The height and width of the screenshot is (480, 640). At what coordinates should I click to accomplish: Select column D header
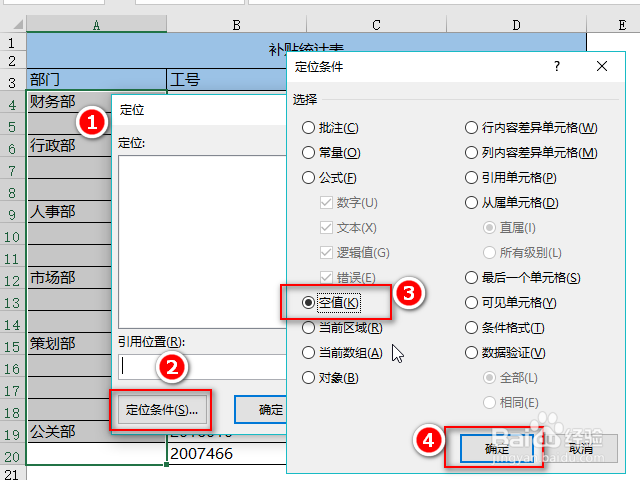(x=516, y=24)
